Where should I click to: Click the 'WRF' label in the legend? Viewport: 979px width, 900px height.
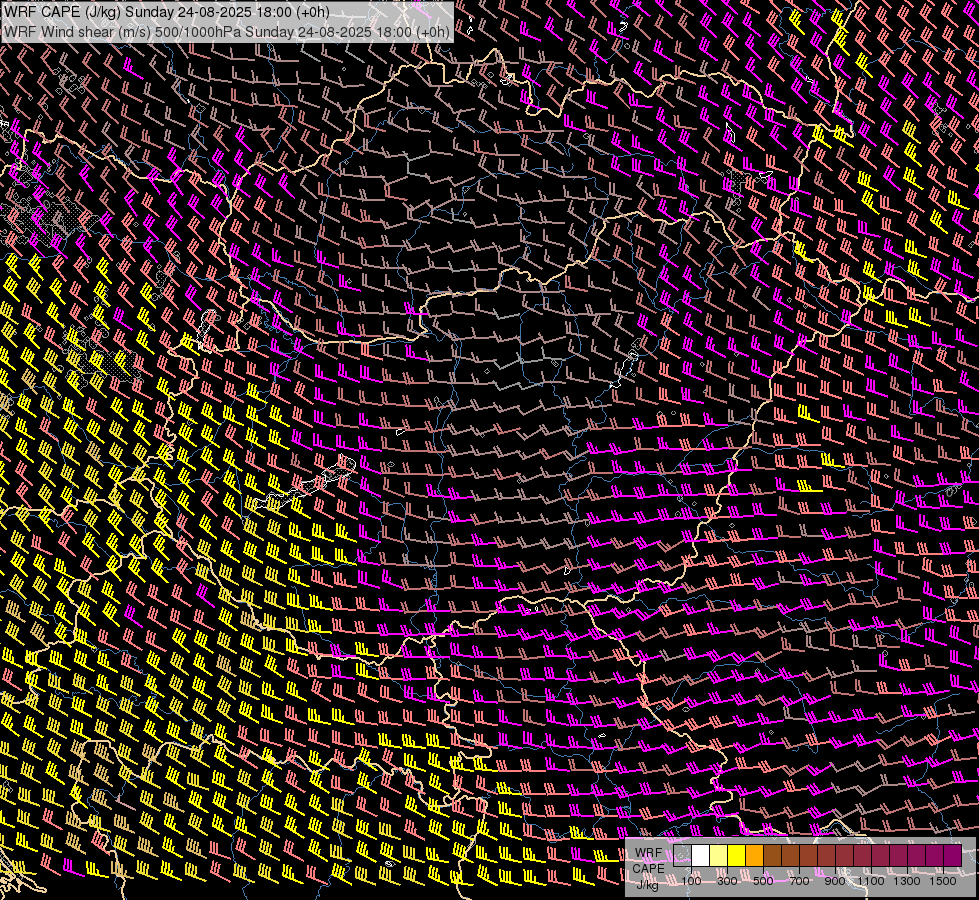coord(648,853)
